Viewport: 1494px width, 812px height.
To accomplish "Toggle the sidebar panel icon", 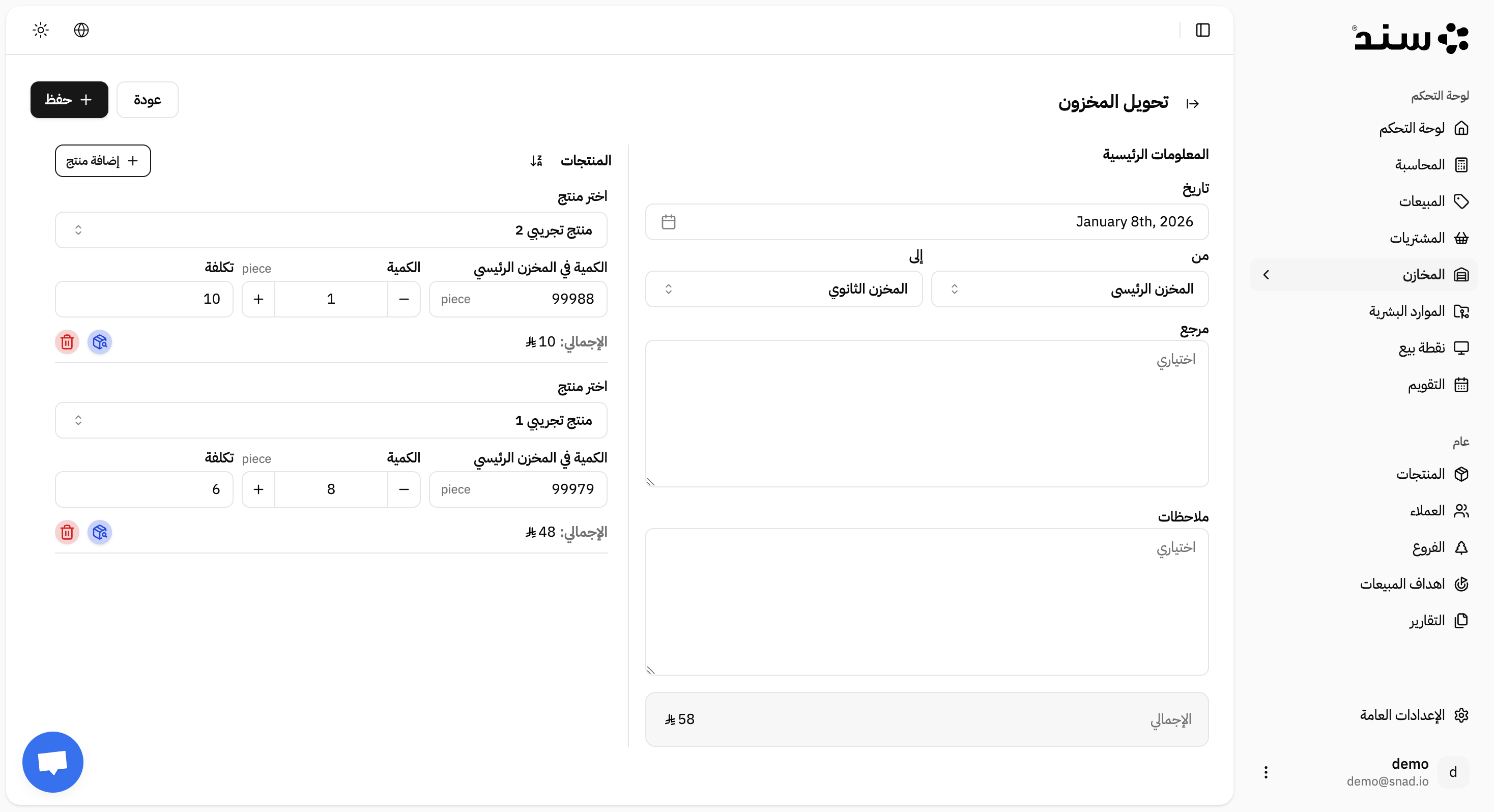I will point(1202,30).
